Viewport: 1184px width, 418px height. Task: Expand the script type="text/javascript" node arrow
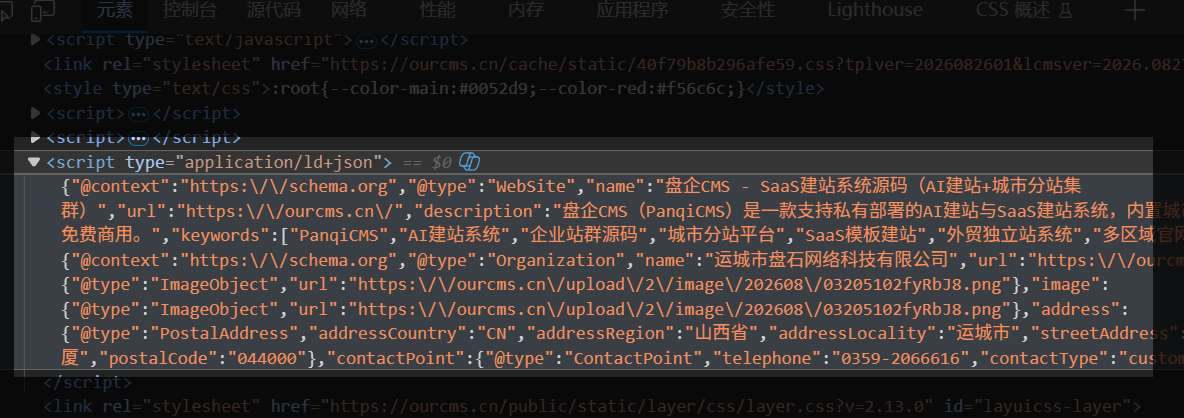(x=35, y=39)
